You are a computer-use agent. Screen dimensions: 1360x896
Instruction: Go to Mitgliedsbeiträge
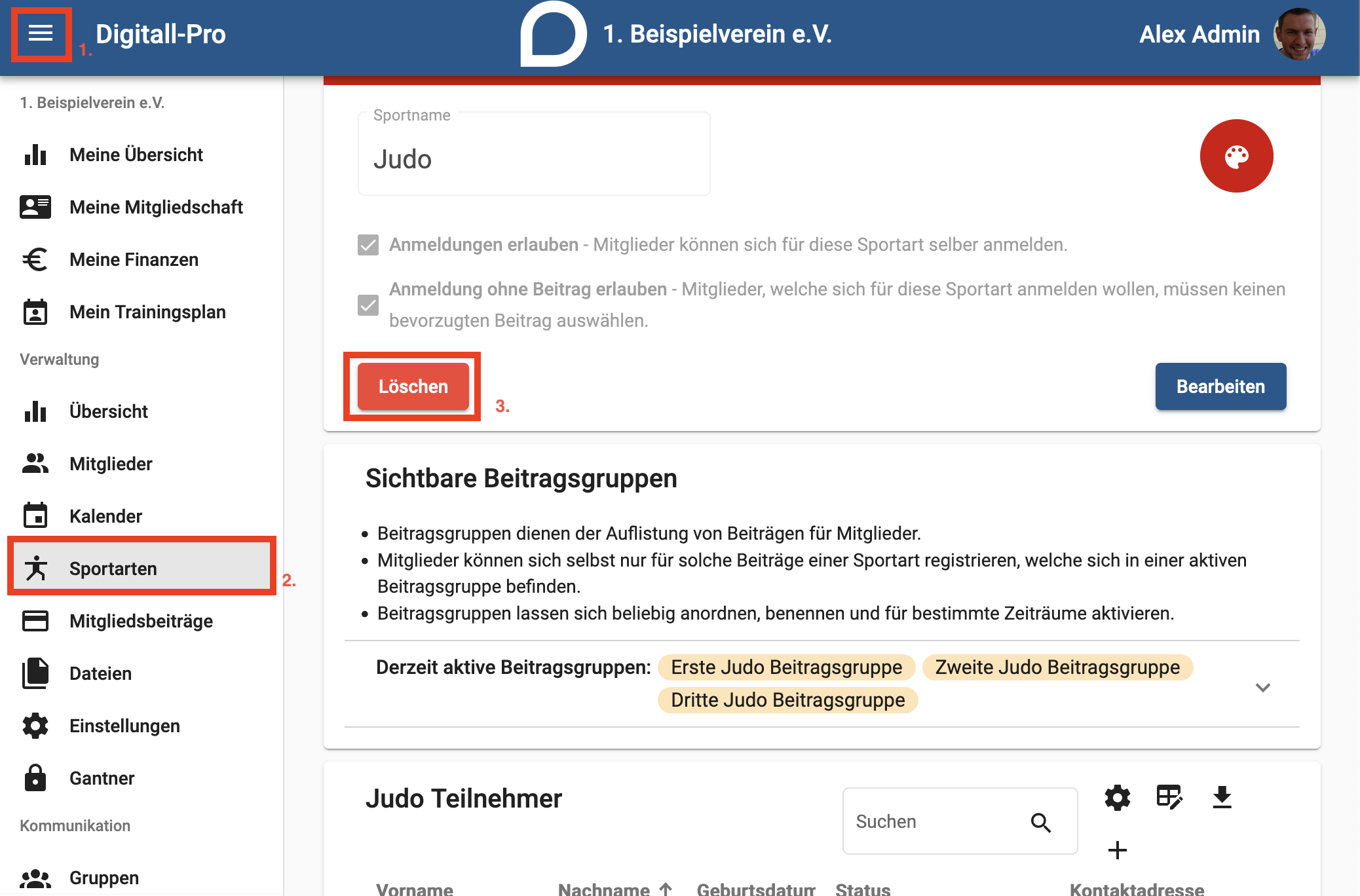pyautogui.click(x=142, y=621)
